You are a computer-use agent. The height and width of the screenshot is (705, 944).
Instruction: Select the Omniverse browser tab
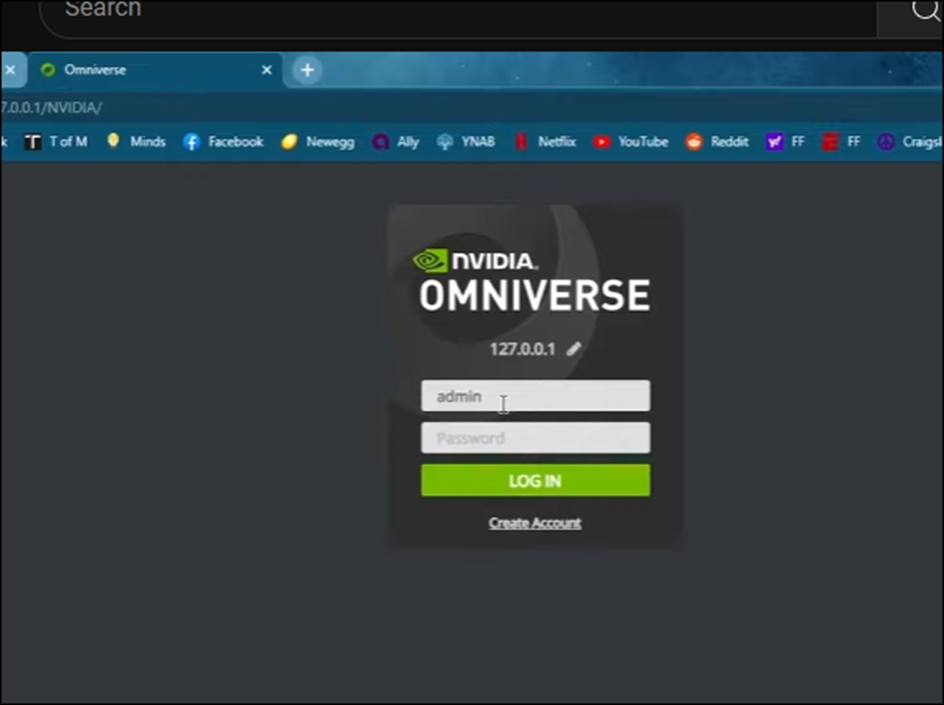click(x=155, y=70)
